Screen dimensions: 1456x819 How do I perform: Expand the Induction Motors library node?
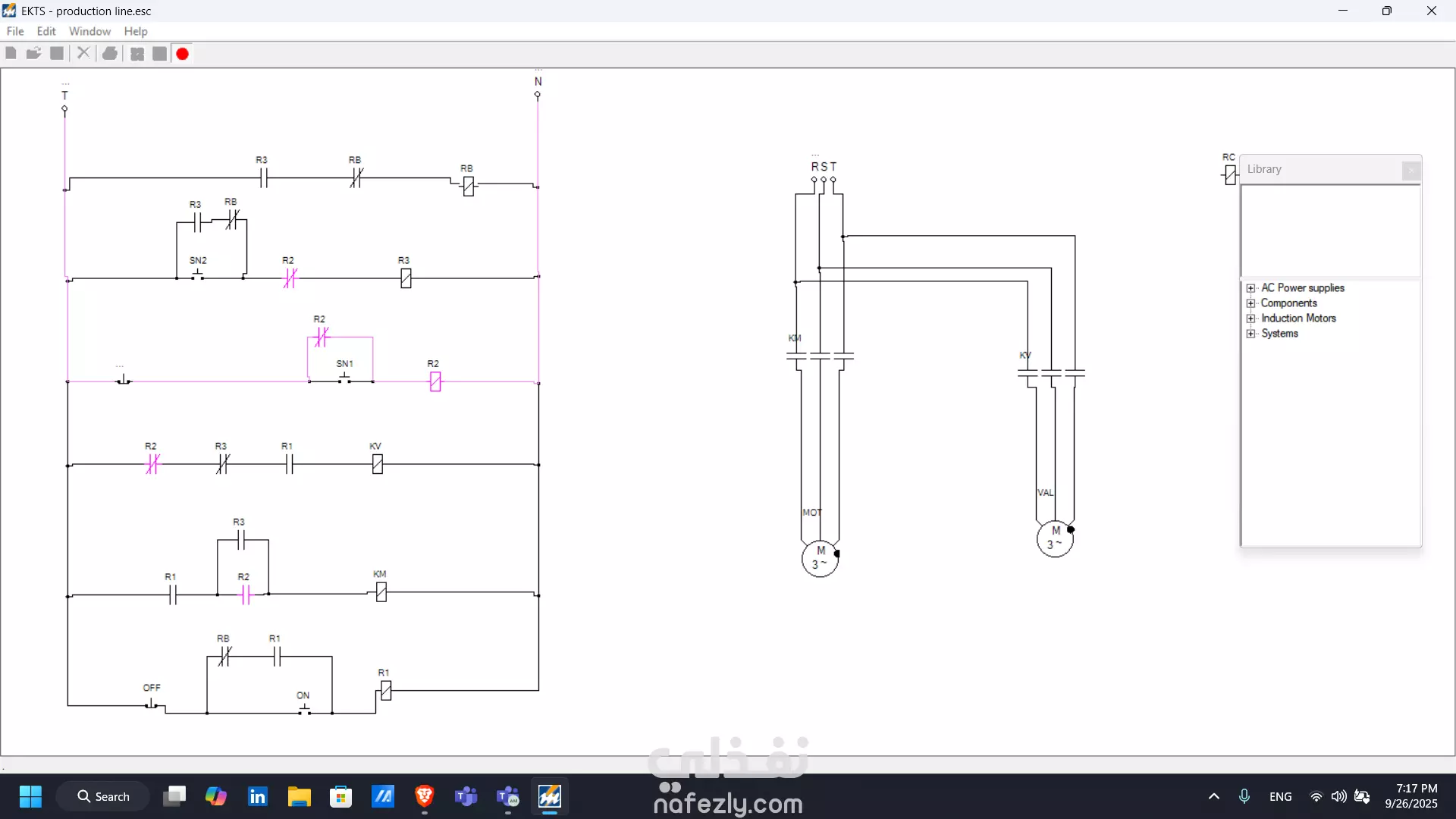(x=1251, y=318)
